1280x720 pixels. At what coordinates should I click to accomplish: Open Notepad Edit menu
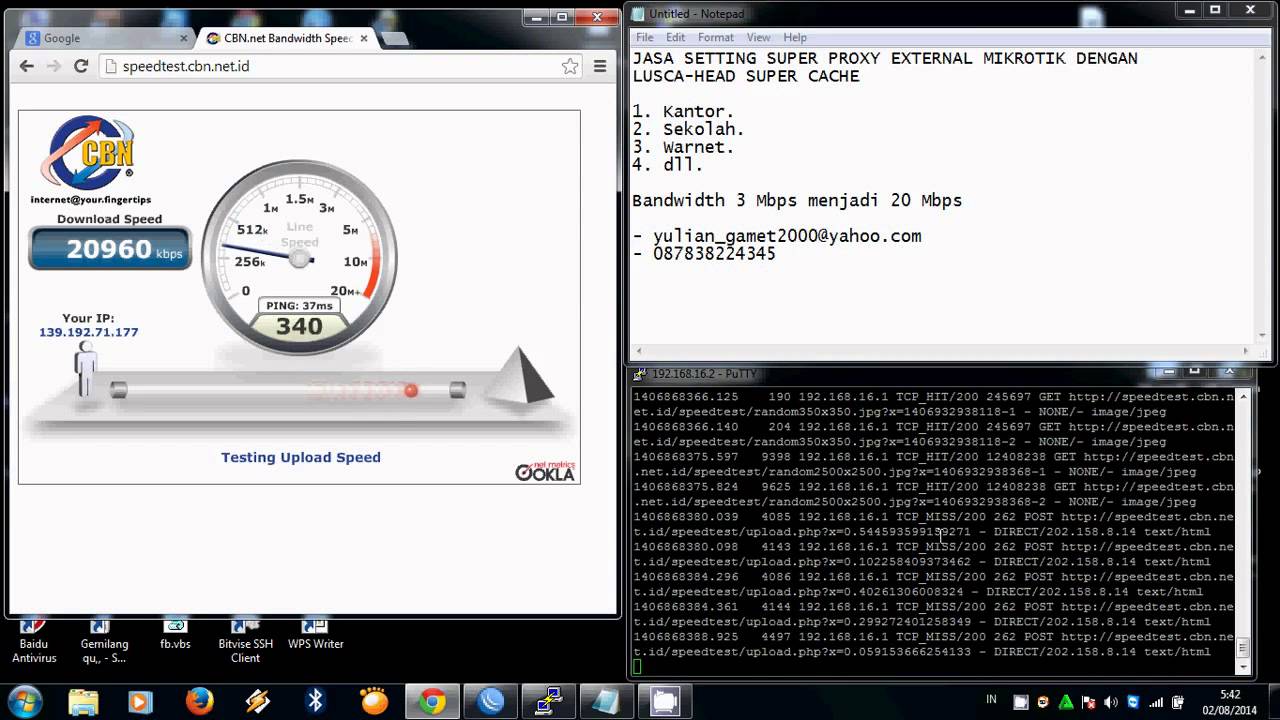point(675,37)
